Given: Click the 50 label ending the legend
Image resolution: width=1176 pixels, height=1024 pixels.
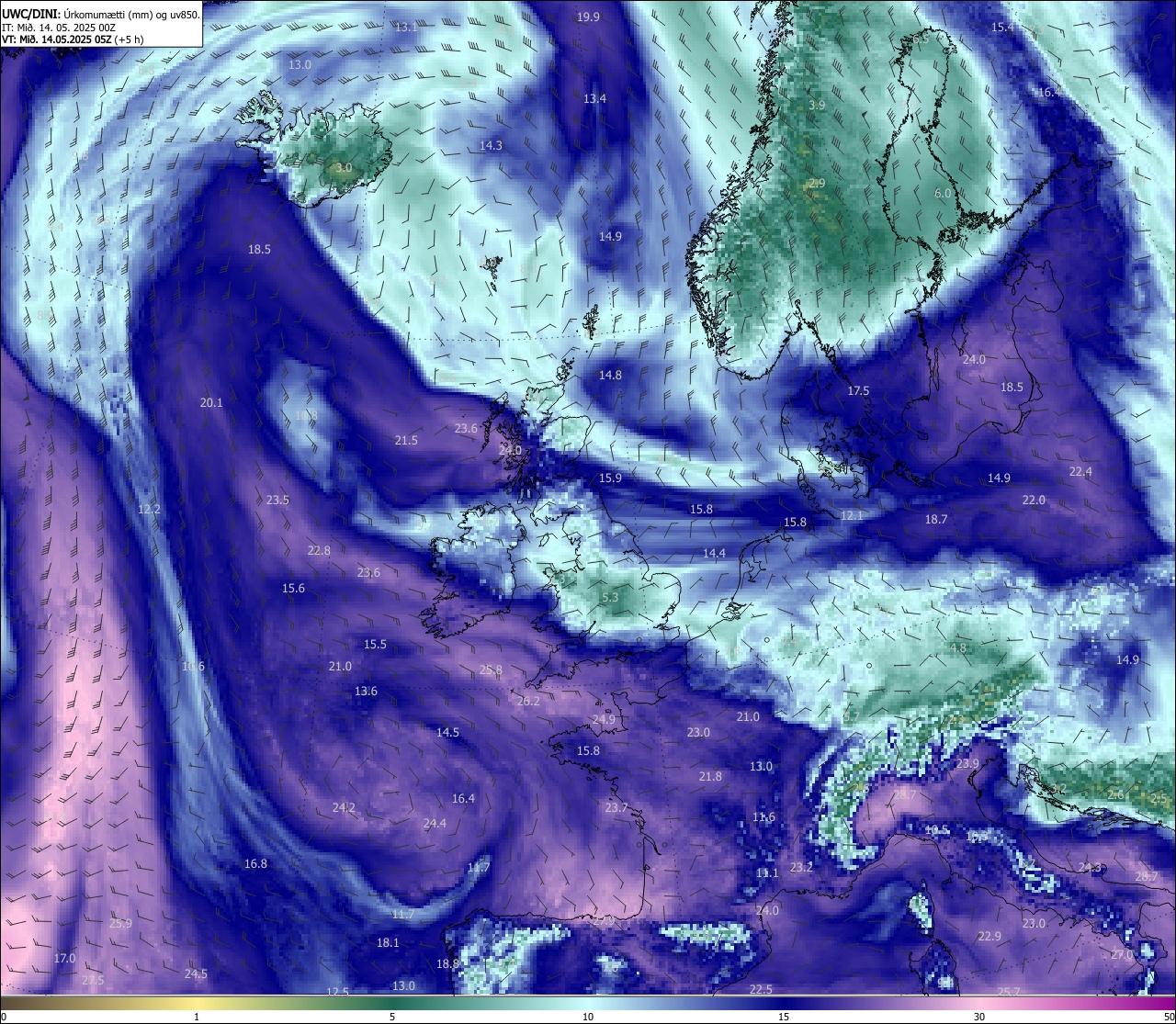Looking at the screenshot, I should [1167, 1017].
